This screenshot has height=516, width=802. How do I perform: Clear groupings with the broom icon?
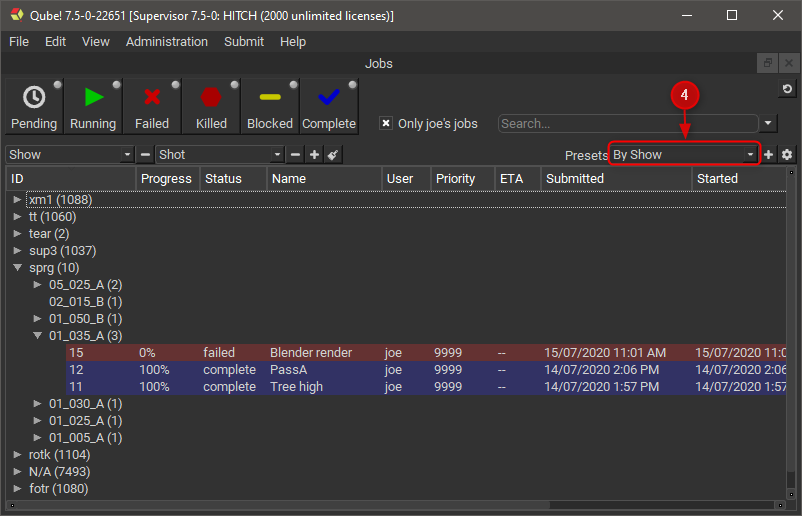coord(333,155)
